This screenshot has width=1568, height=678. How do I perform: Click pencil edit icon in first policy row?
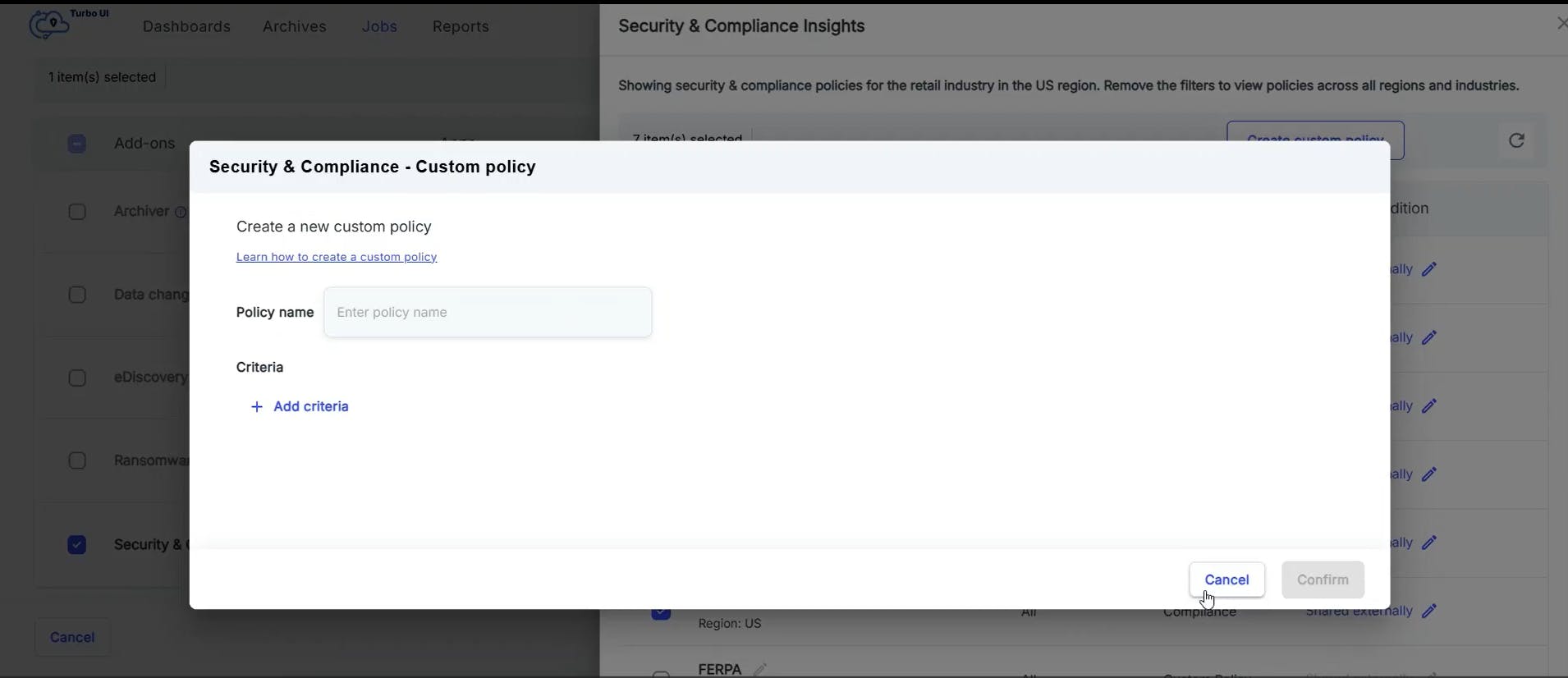coord(1429,269)
